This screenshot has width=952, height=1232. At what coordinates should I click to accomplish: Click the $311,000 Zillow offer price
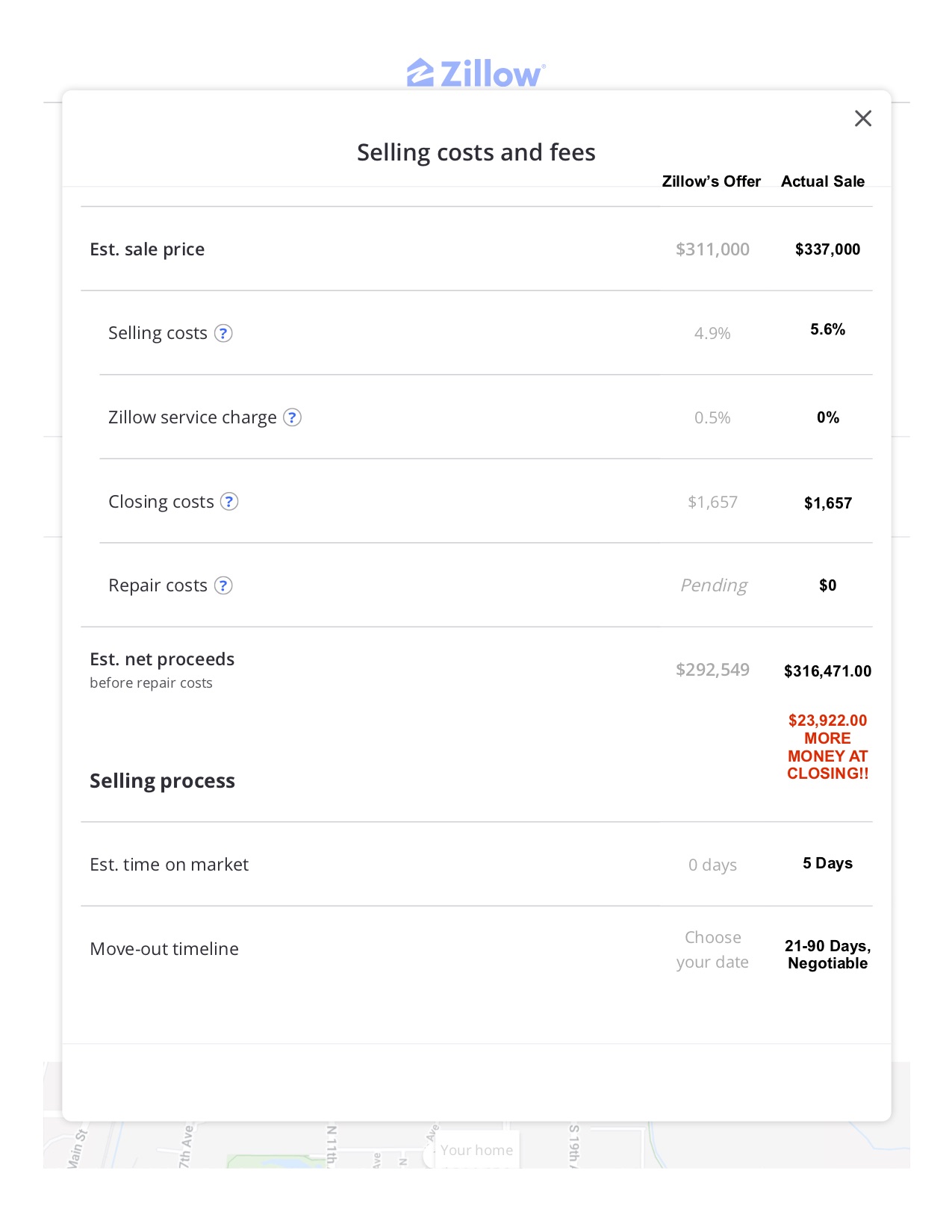click(712, 249)
